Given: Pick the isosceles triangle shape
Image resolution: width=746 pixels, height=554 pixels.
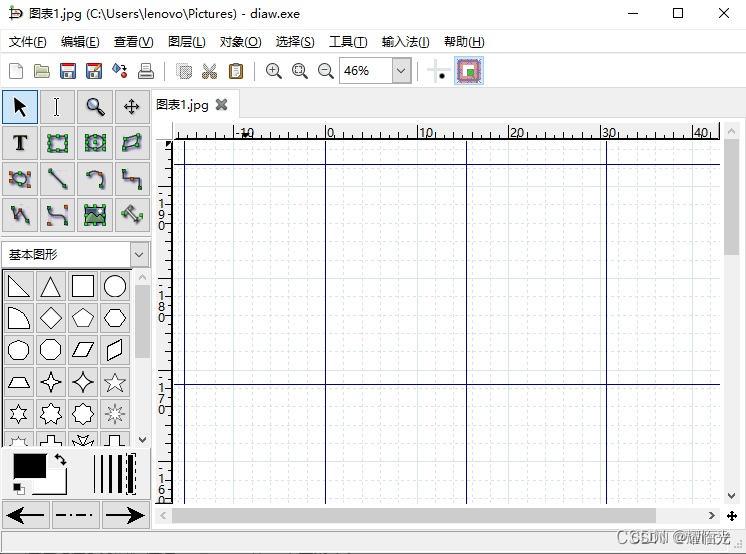Looking at the screenshot, I should click(x=51, y=287).
